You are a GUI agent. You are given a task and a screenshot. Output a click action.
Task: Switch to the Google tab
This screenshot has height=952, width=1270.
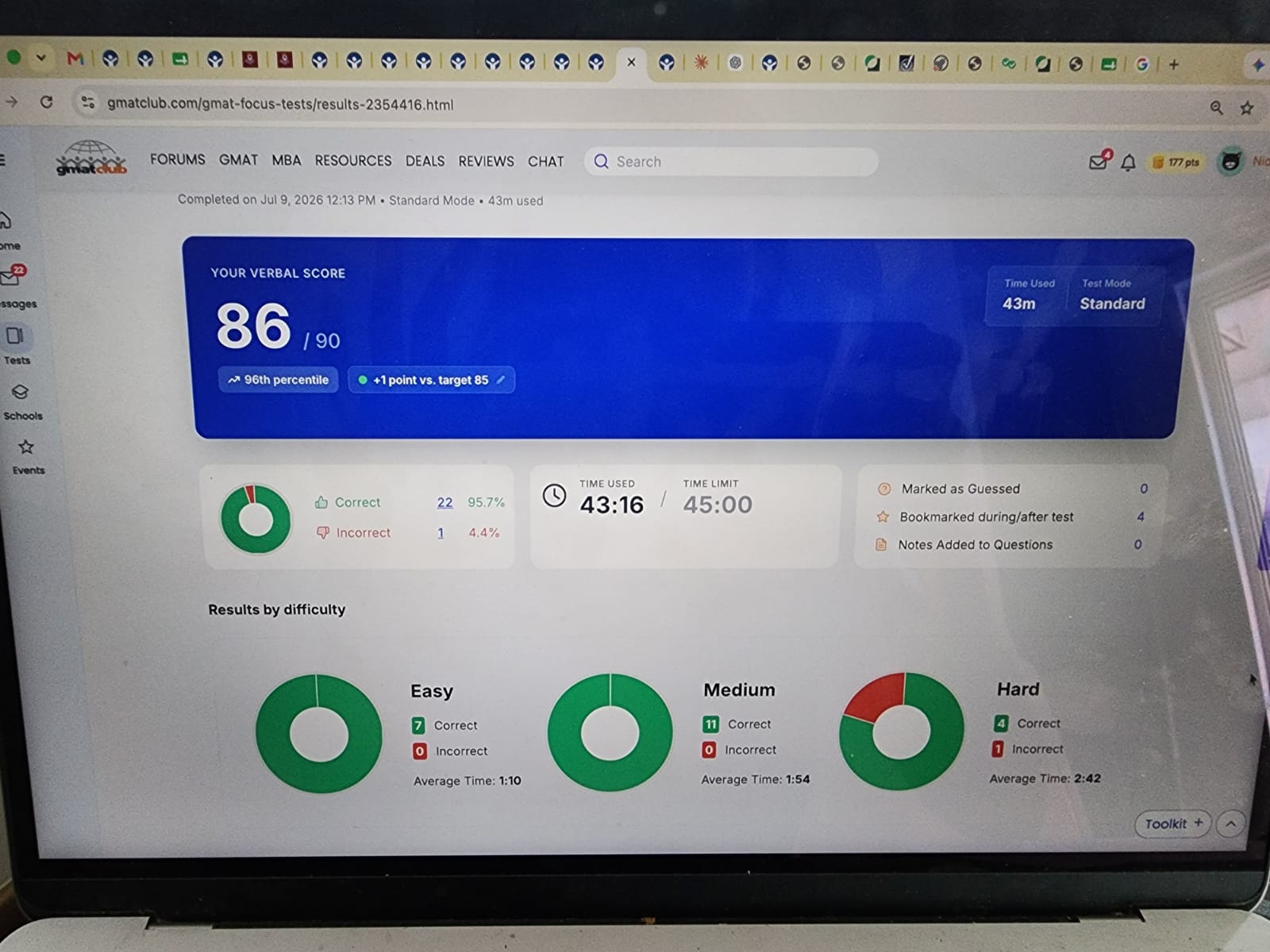coord(1142,64)
